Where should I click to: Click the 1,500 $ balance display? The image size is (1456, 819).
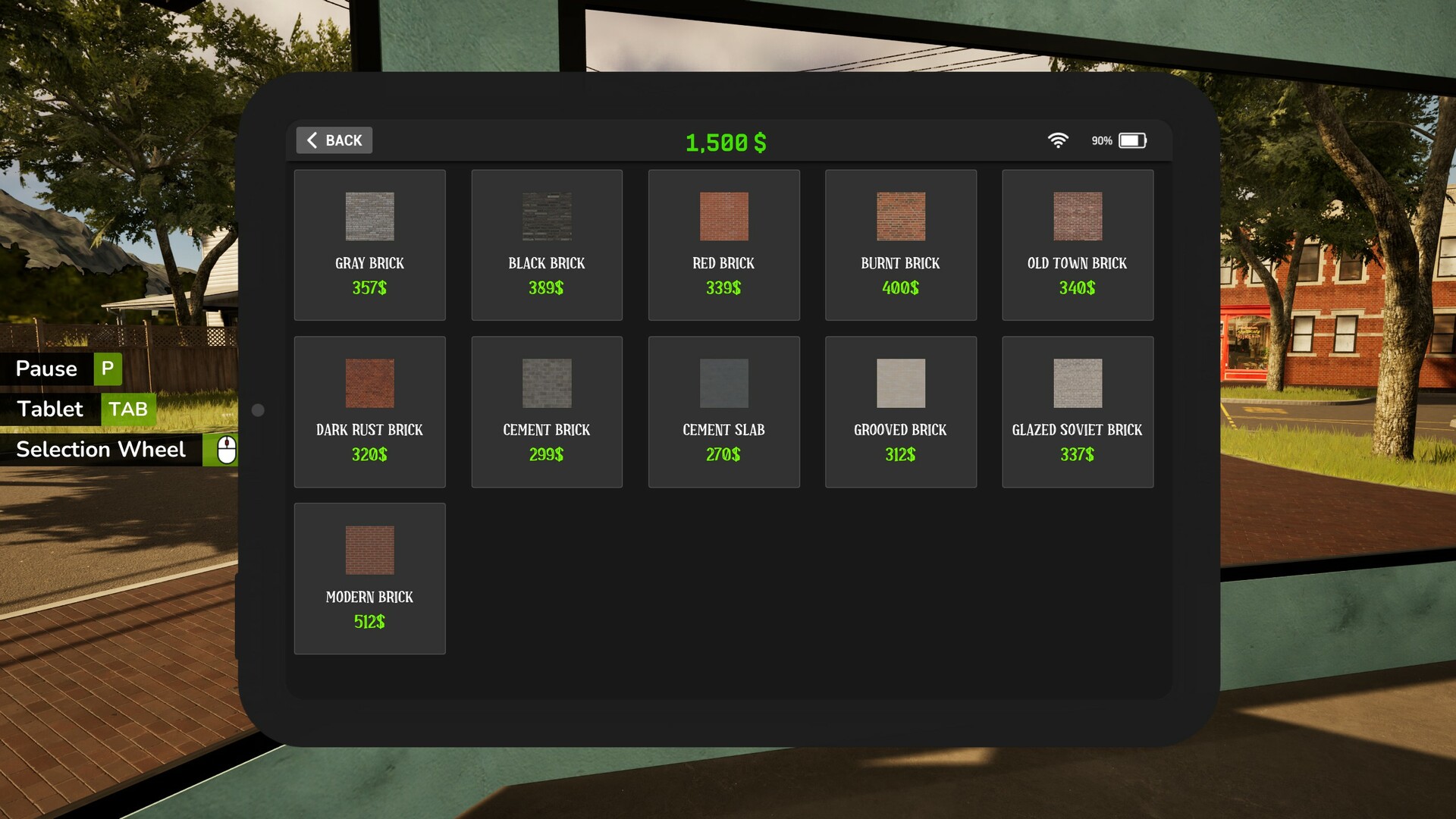pos(725,143)
